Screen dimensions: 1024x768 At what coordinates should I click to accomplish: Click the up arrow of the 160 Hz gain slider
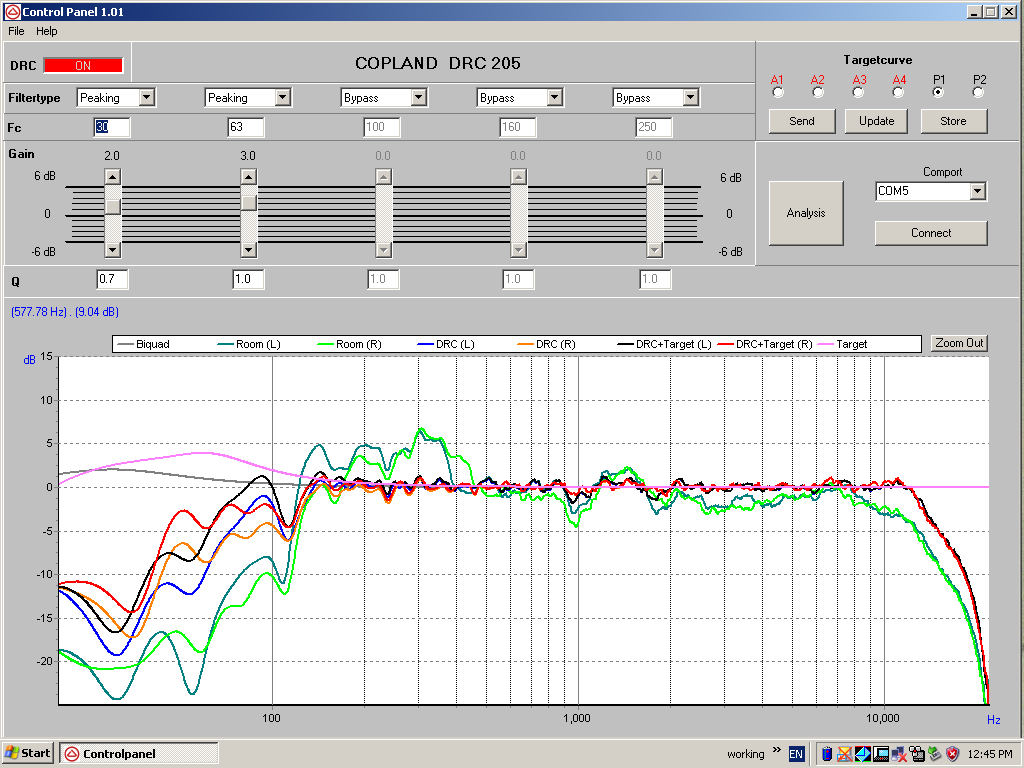(519, 177)
